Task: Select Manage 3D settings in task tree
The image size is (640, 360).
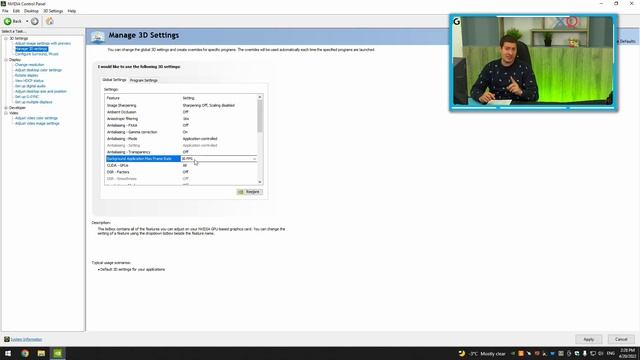Action: [31, 49]
